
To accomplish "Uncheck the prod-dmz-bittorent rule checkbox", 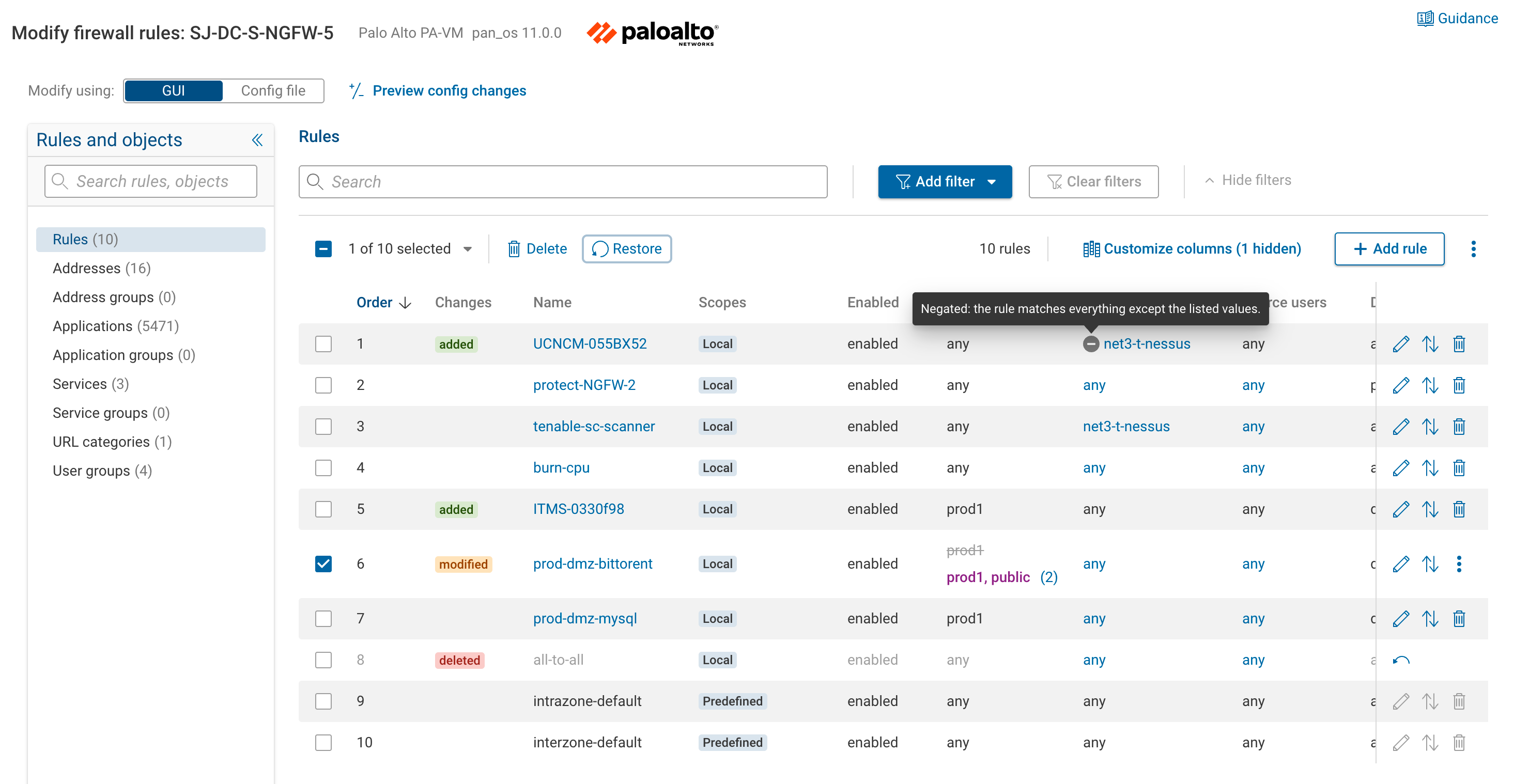I will tap(323, 564).
